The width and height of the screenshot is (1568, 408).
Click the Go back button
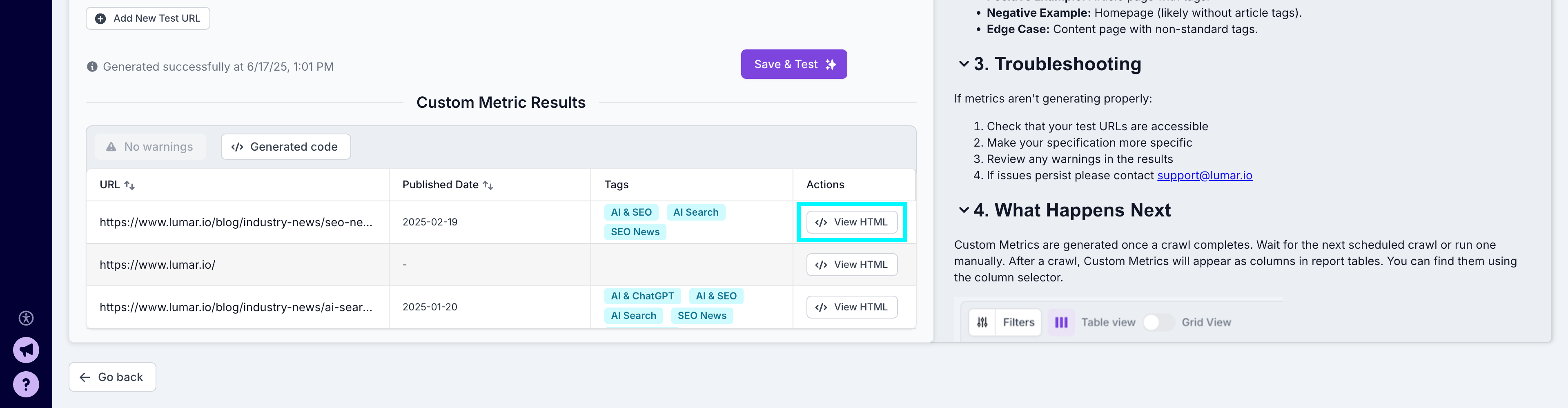[112, 377]
